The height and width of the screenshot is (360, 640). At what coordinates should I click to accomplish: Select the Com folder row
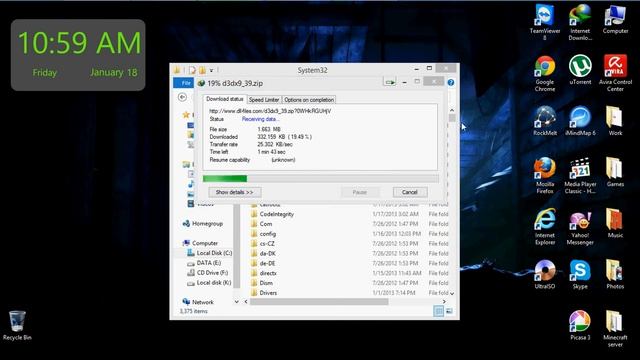[349, 224]
